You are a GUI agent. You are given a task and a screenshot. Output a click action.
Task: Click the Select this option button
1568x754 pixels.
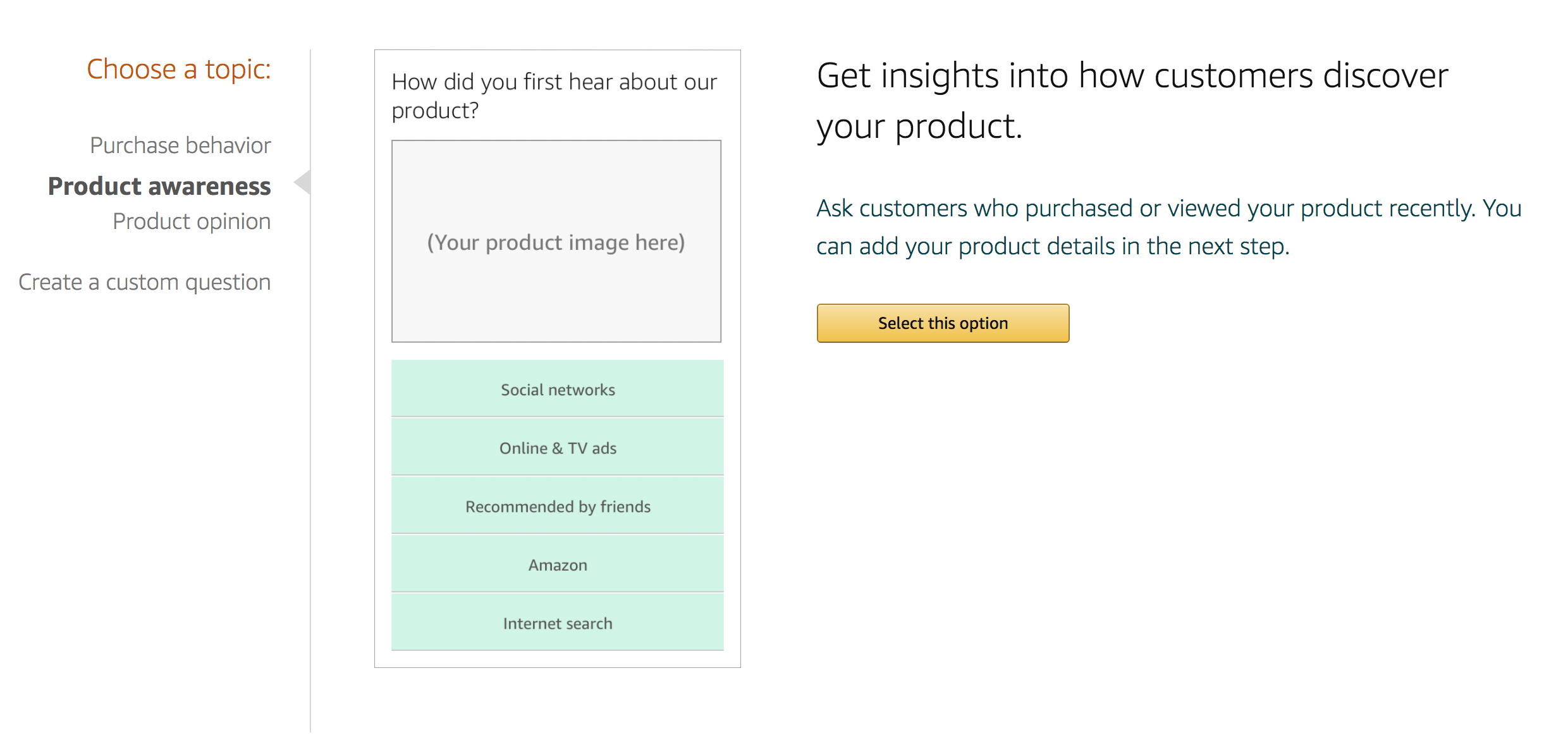[x=943, y=323]
